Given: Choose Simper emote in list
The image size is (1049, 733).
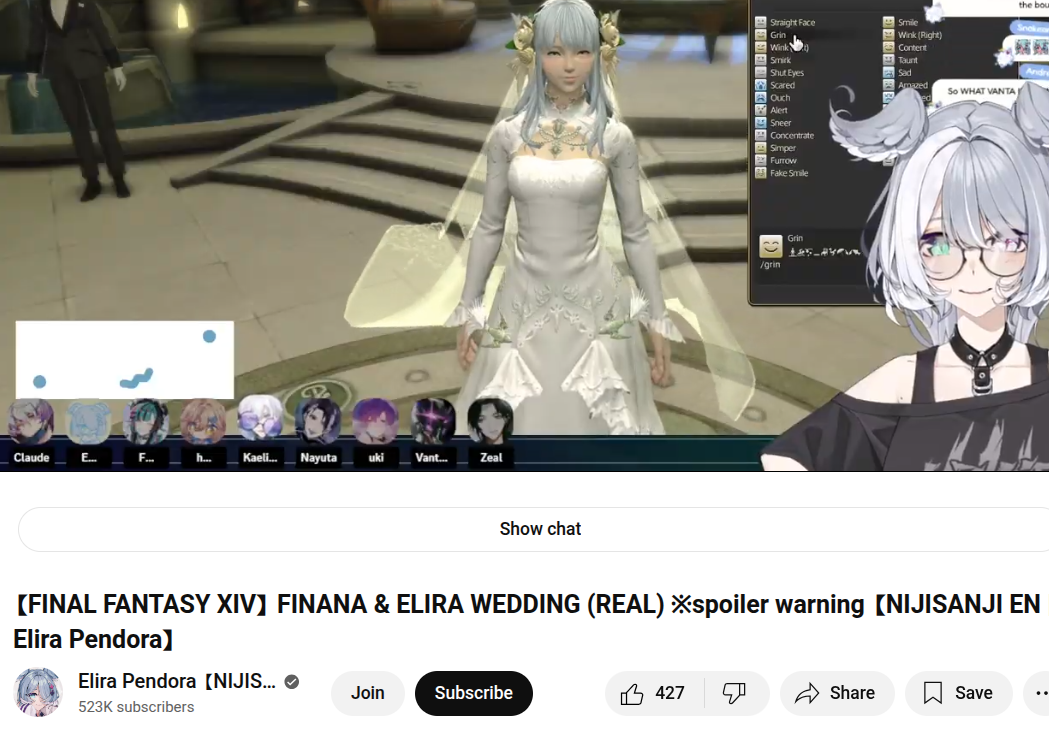Looking at the screenshot, I should (775, 148).
